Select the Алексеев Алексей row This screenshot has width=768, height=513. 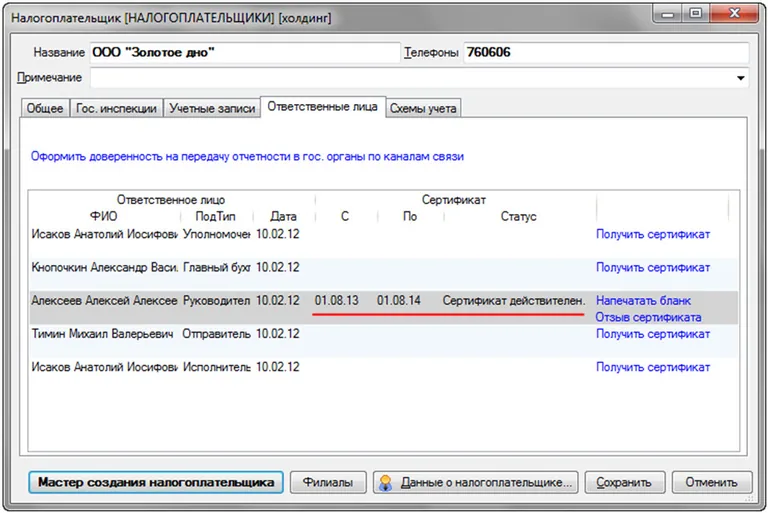point(100,301)
